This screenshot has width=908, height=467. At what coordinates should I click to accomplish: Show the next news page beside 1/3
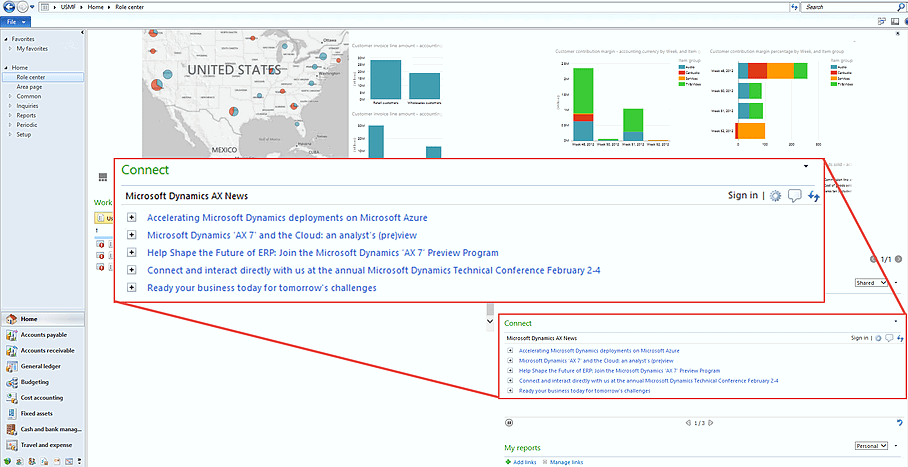point(711,423)
